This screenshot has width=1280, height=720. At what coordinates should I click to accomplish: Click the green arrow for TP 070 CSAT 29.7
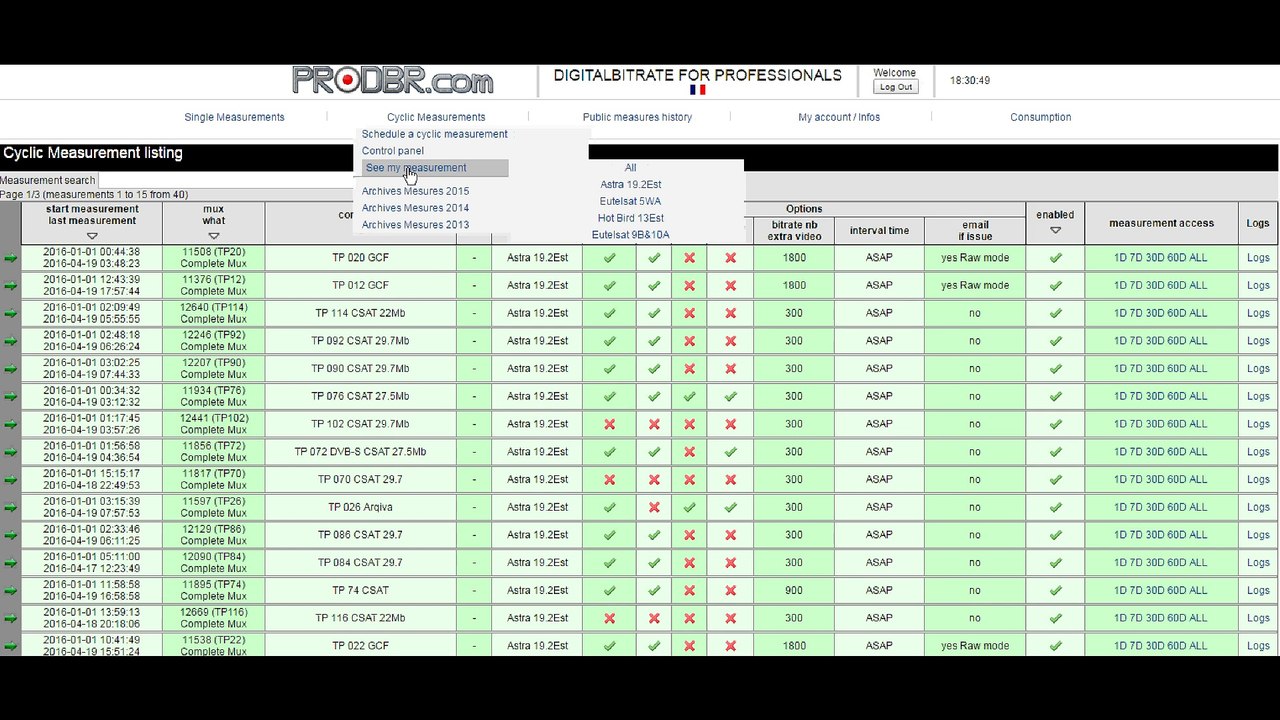(x=10, y=480)
